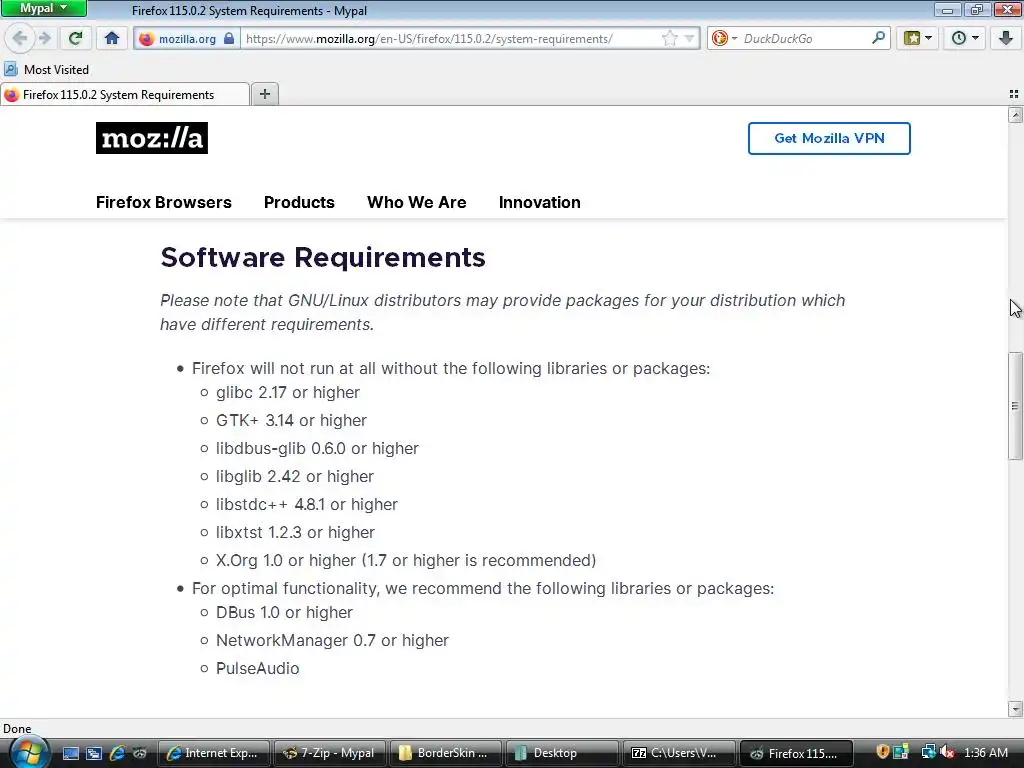Image resolution: width=1024 pixels, height=768 pixels.
Task: Click the Software Requirements heading
Action: [x=323, y=257]
